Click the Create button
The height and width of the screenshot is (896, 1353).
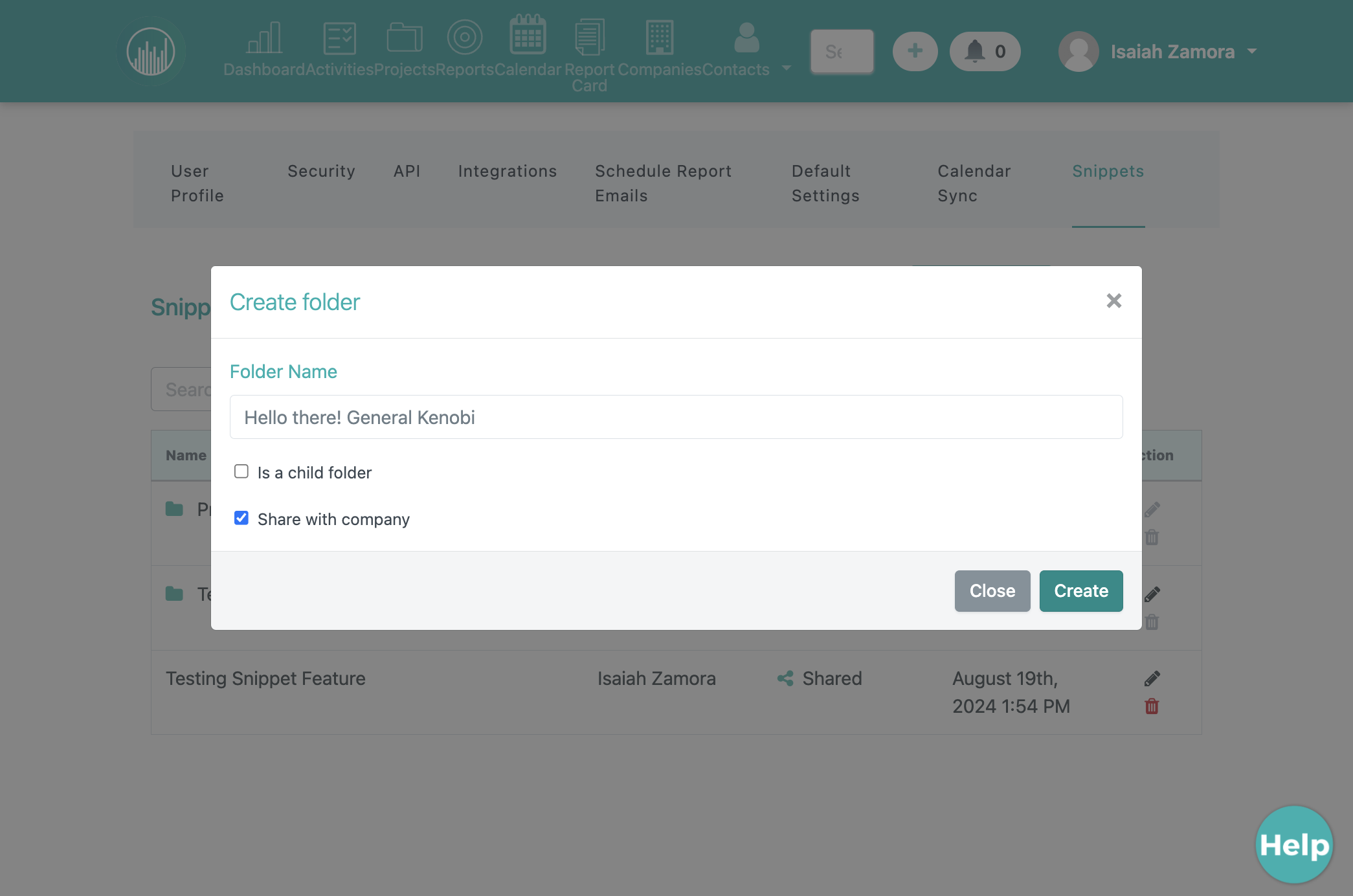tap(1081, 590)
